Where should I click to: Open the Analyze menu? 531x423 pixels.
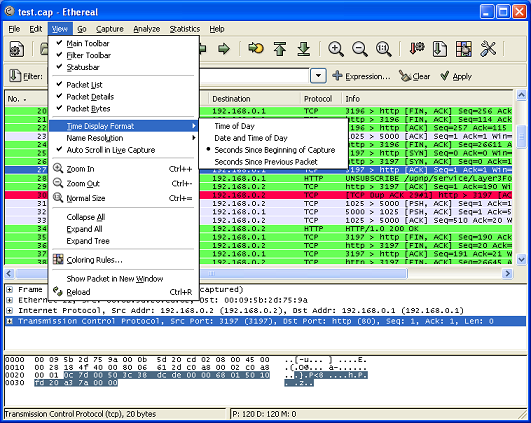(146, 29)
